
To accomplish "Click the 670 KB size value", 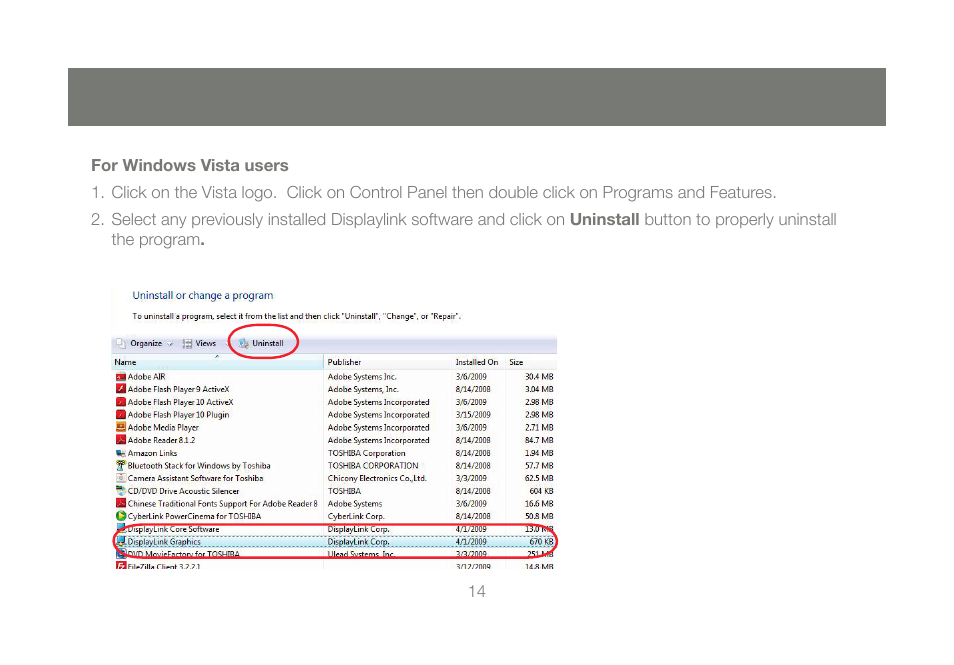I will point(541,541).
